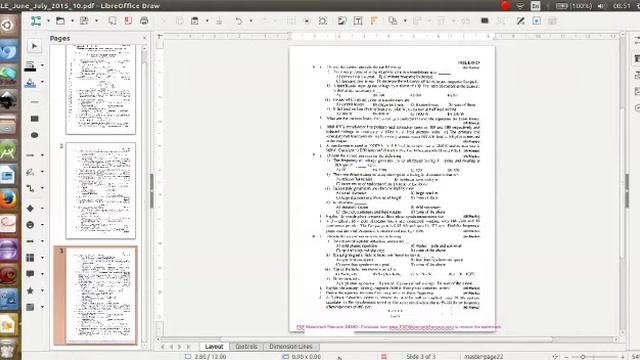Go to the first layer tab arrow
The height and width of the screenshot is (360, 640).
[162, 347]
